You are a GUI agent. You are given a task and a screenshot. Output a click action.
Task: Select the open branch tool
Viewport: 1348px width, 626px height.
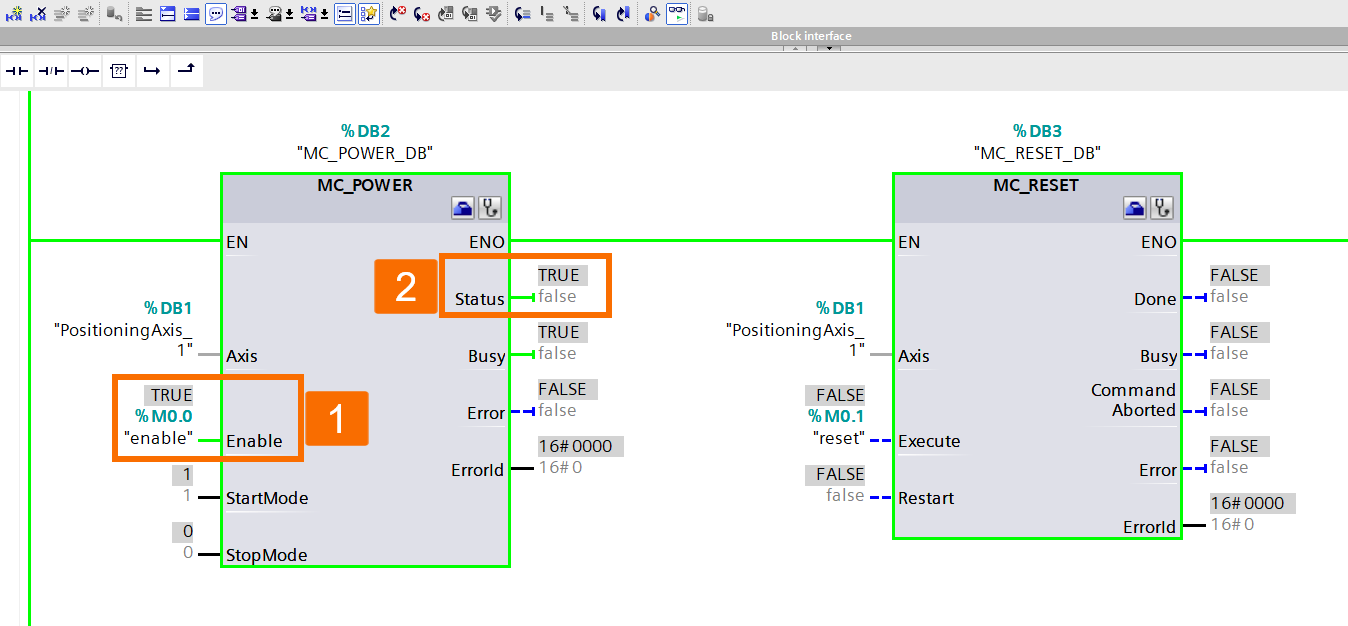[x=152, y=70]
